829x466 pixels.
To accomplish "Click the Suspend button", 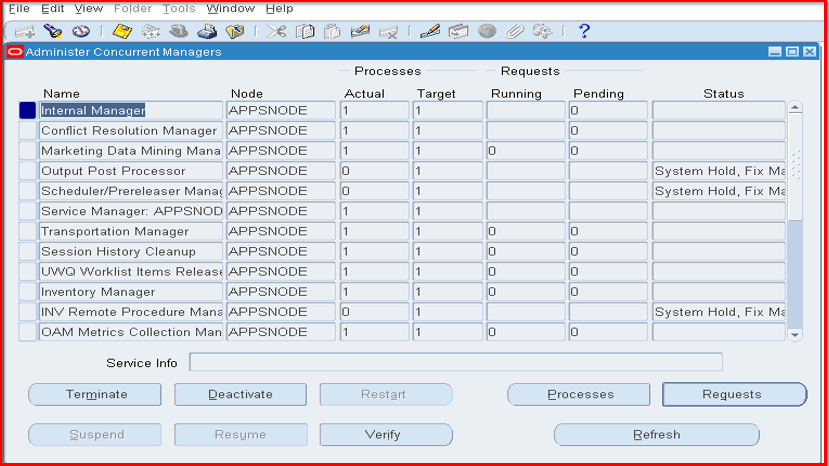I will [x=95, y=435].
